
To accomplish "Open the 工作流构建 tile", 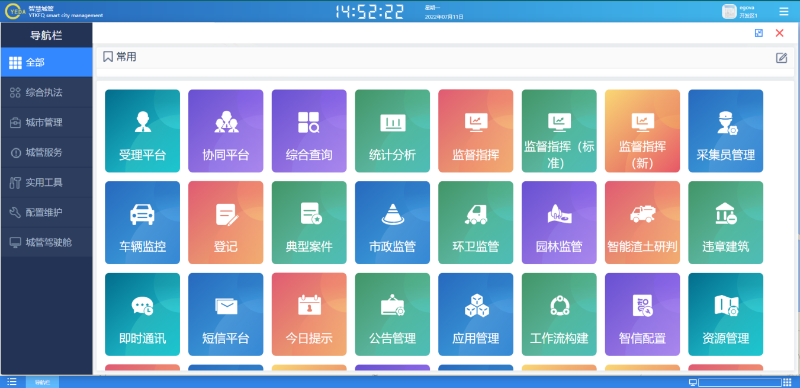I will pos(559,314).
